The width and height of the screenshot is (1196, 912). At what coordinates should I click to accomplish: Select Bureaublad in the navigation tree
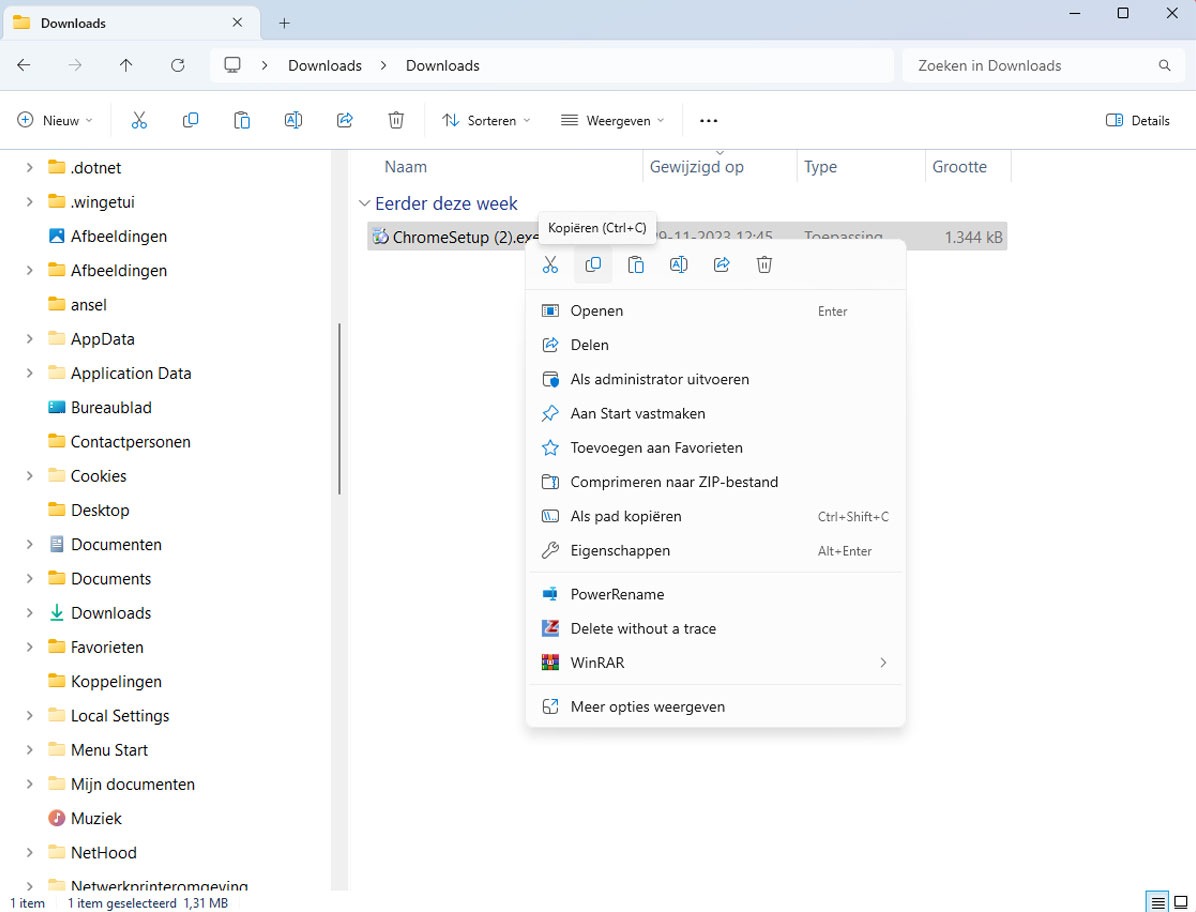pos(99,408)
